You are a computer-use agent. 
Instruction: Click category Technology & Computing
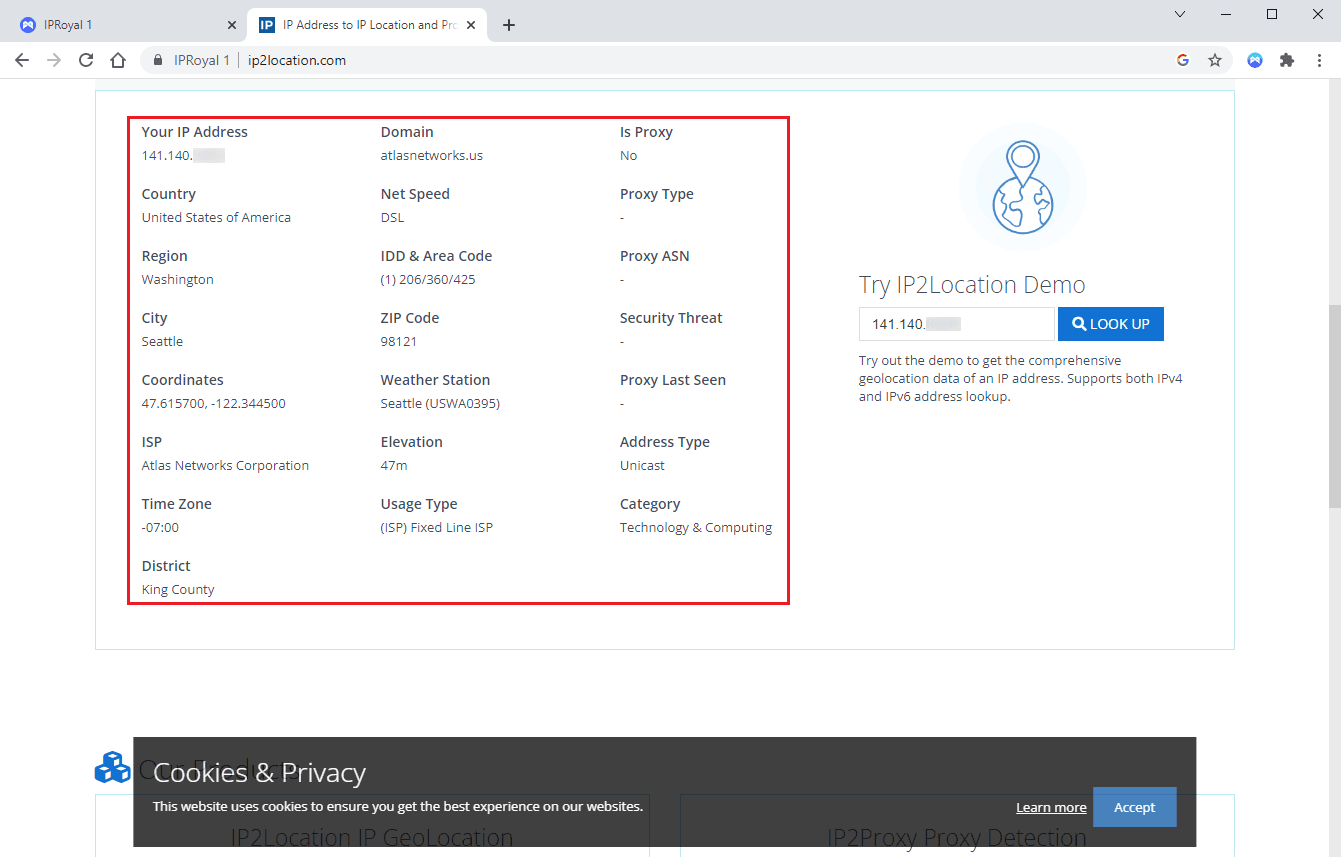pos(696,528)
